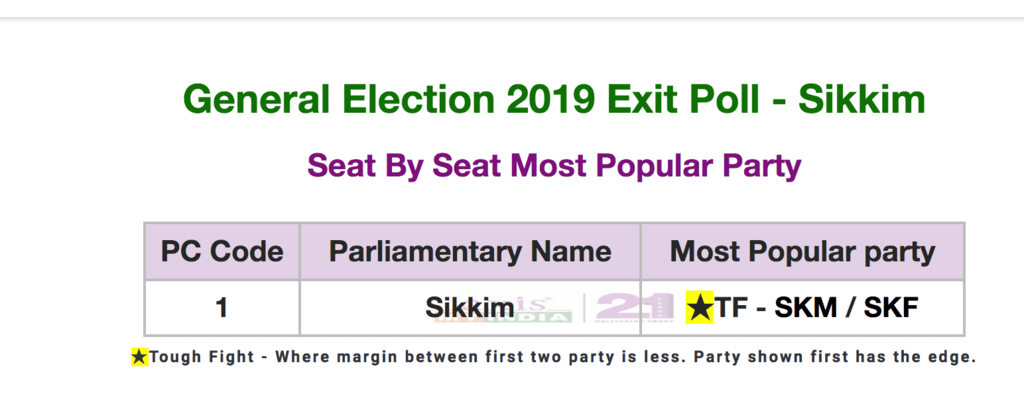Select the PC Code column header
The image size is (1024, 402).
point(222,251)
